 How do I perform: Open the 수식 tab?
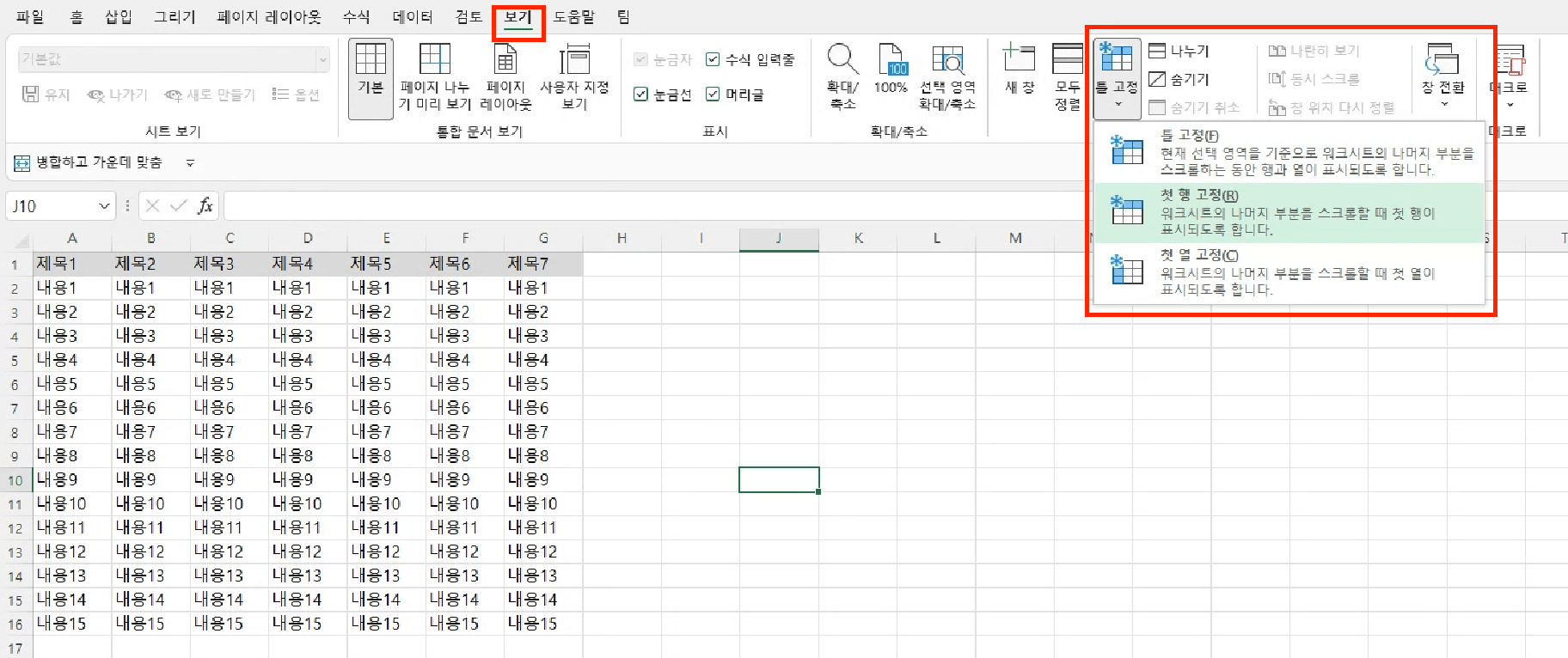point(356,17)
